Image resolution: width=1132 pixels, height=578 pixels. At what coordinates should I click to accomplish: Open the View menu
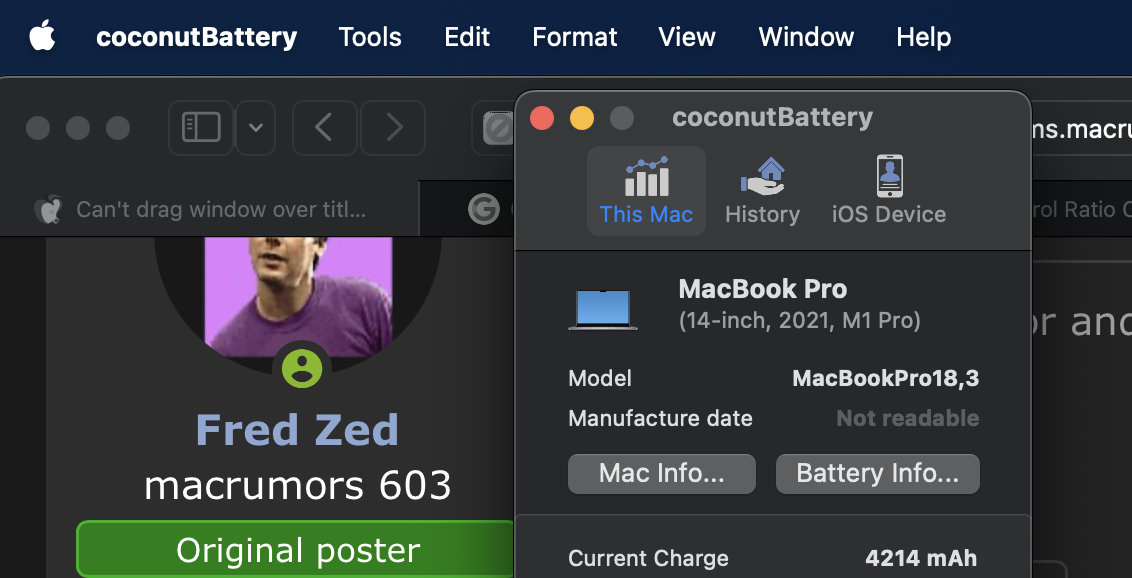pyautogui.click(x=687, y=37)
